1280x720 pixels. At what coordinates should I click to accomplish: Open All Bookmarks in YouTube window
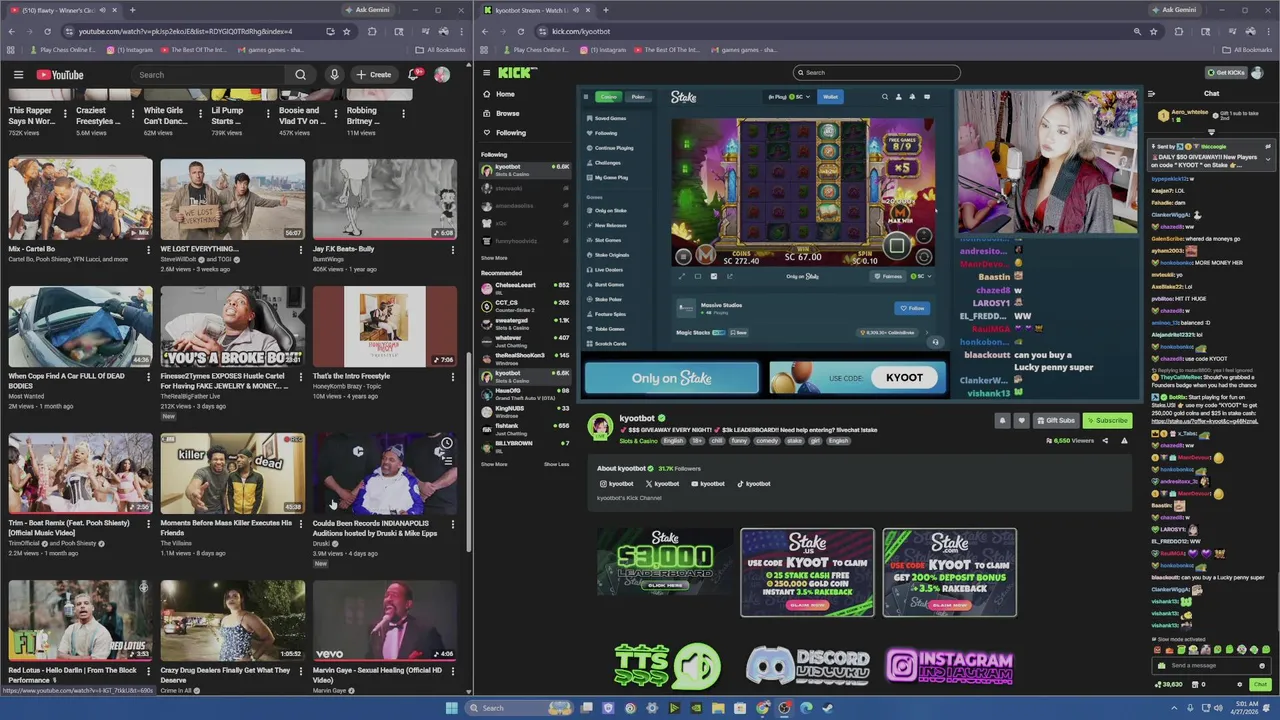440,49
